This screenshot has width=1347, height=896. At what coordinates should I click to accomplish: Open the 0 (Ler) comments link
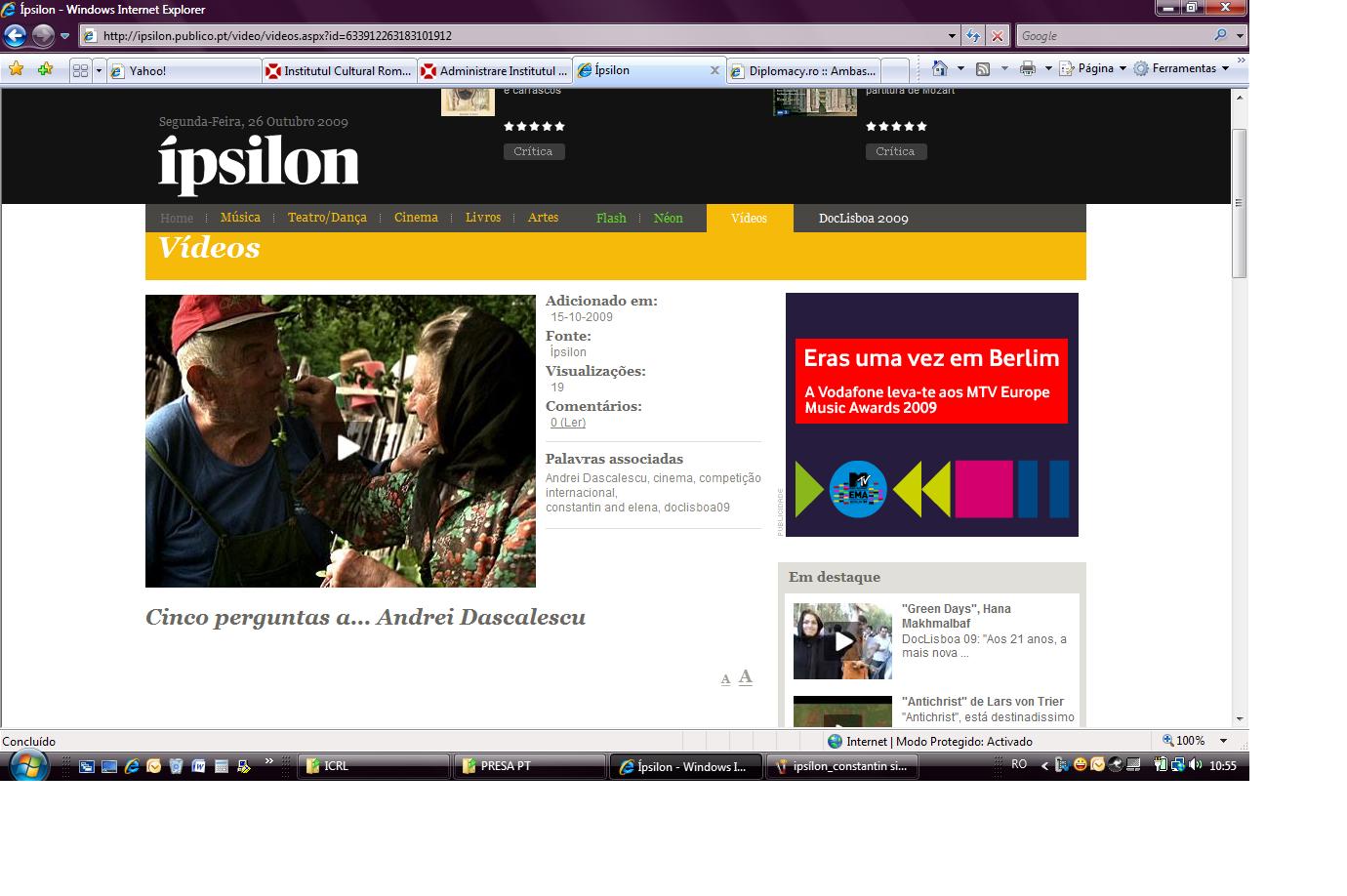coord(568,423)
